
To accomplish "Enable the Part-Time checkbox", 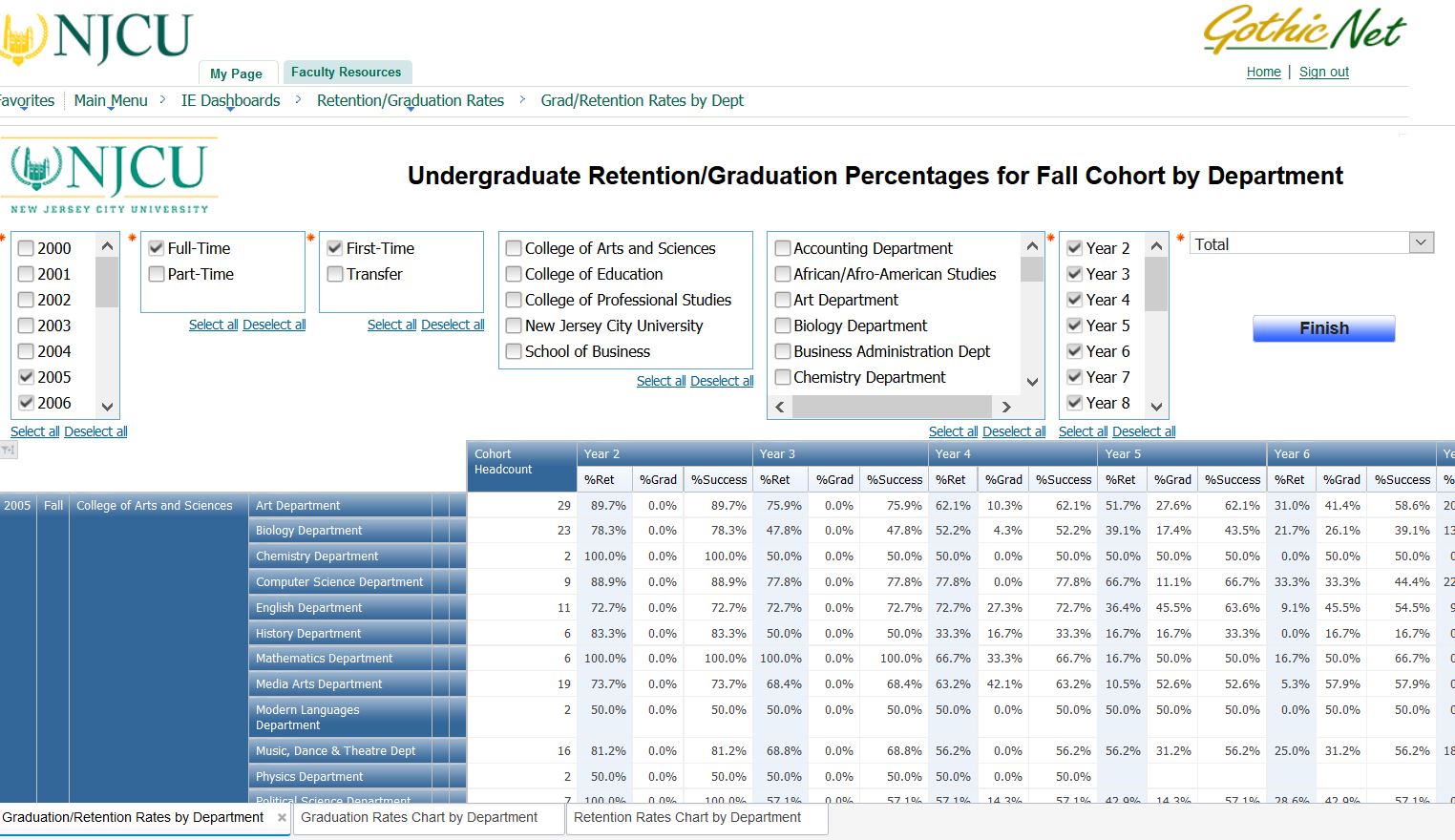I will [x=156, y=274].
